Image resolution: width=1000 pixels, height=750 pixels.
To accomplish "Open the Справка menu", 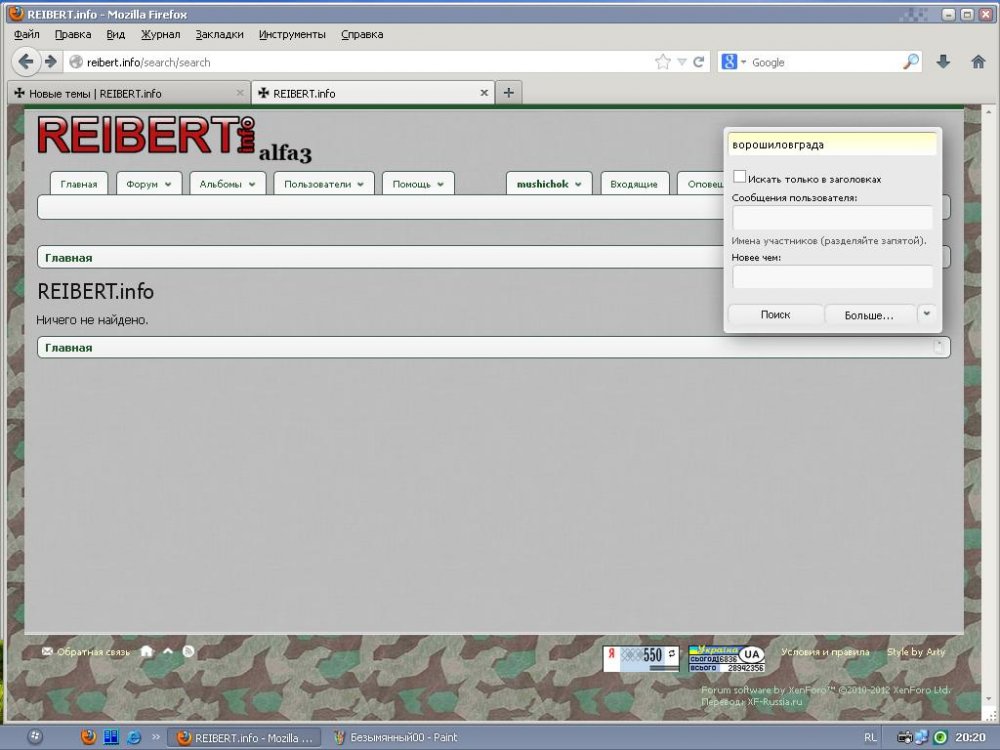I will coord(362,34).
